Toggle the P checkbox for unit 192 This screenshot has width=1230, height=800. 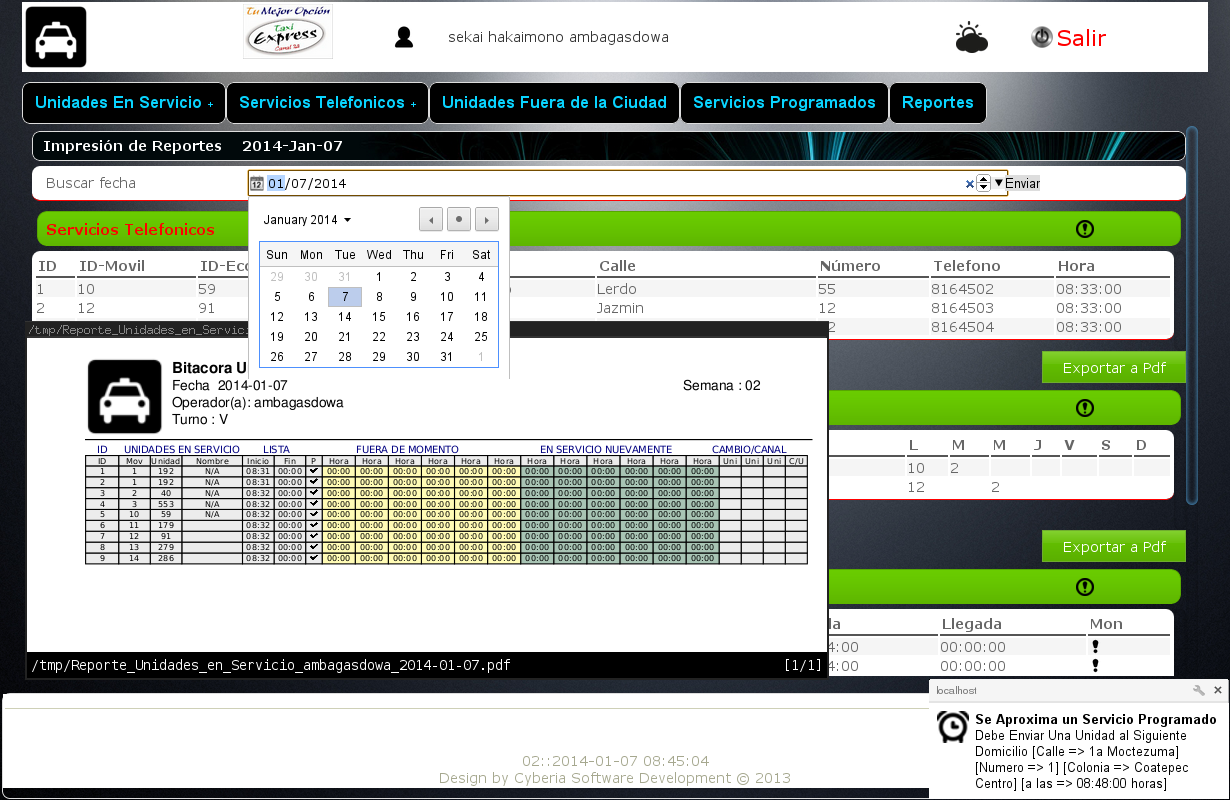coord(313,471)
